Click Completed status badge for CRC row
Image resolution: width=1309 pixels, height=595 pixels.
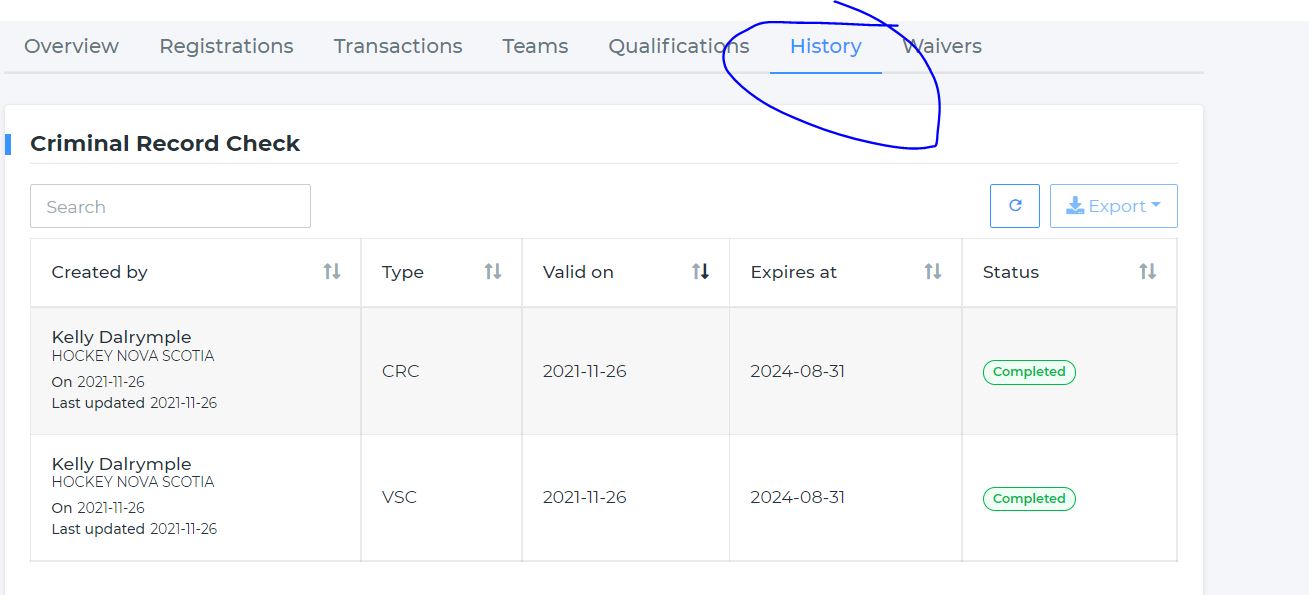[1029, 372]
